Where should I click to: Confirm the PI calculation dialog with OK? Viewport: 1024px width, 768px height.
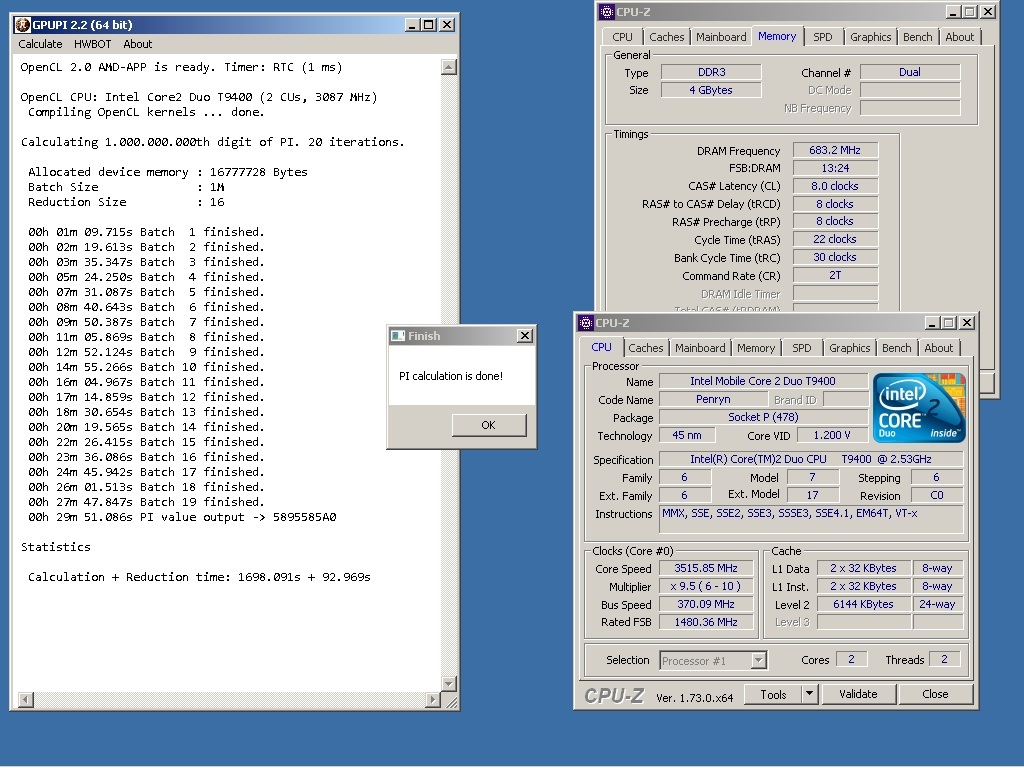(488, 425)
